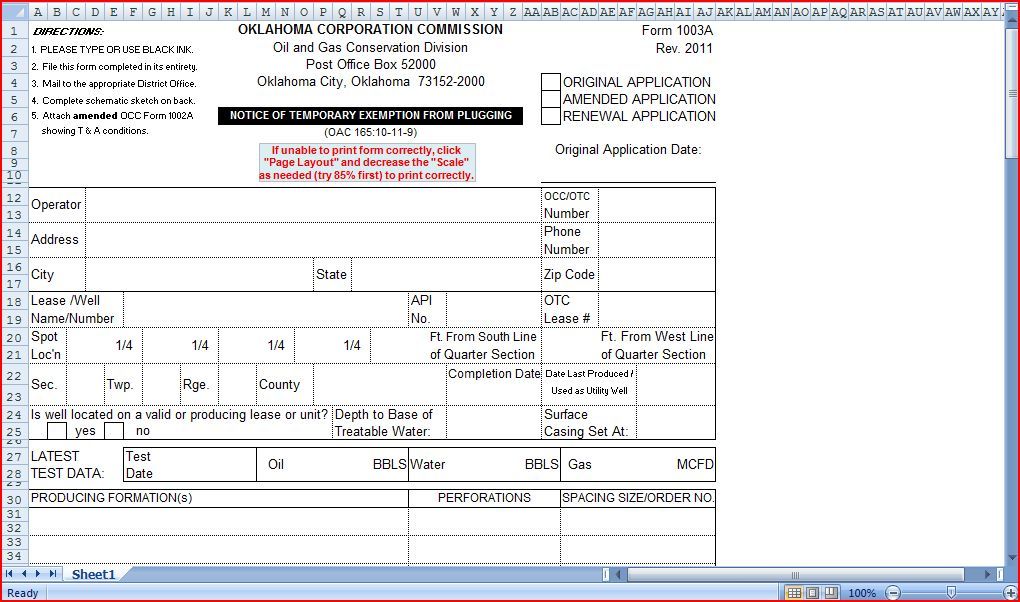Select the Phone Number field
The width and height of the screenshot is (1020, 602).
click(656, 240)
